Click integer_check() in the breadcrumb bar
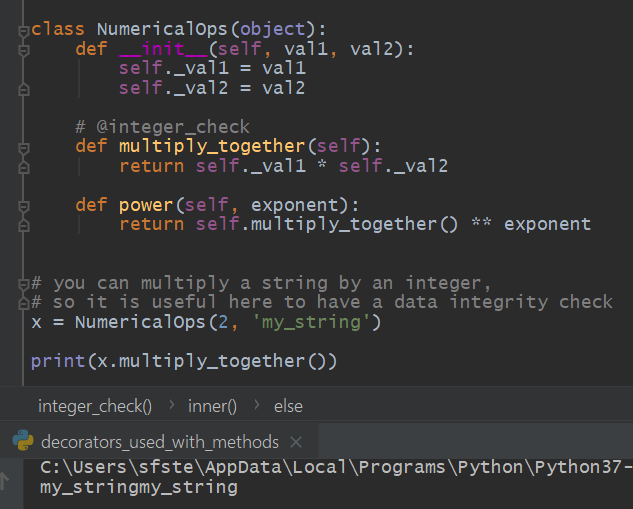Image resolution: width=633 pixels, height=509 pixels. click(x=95, y=406)
